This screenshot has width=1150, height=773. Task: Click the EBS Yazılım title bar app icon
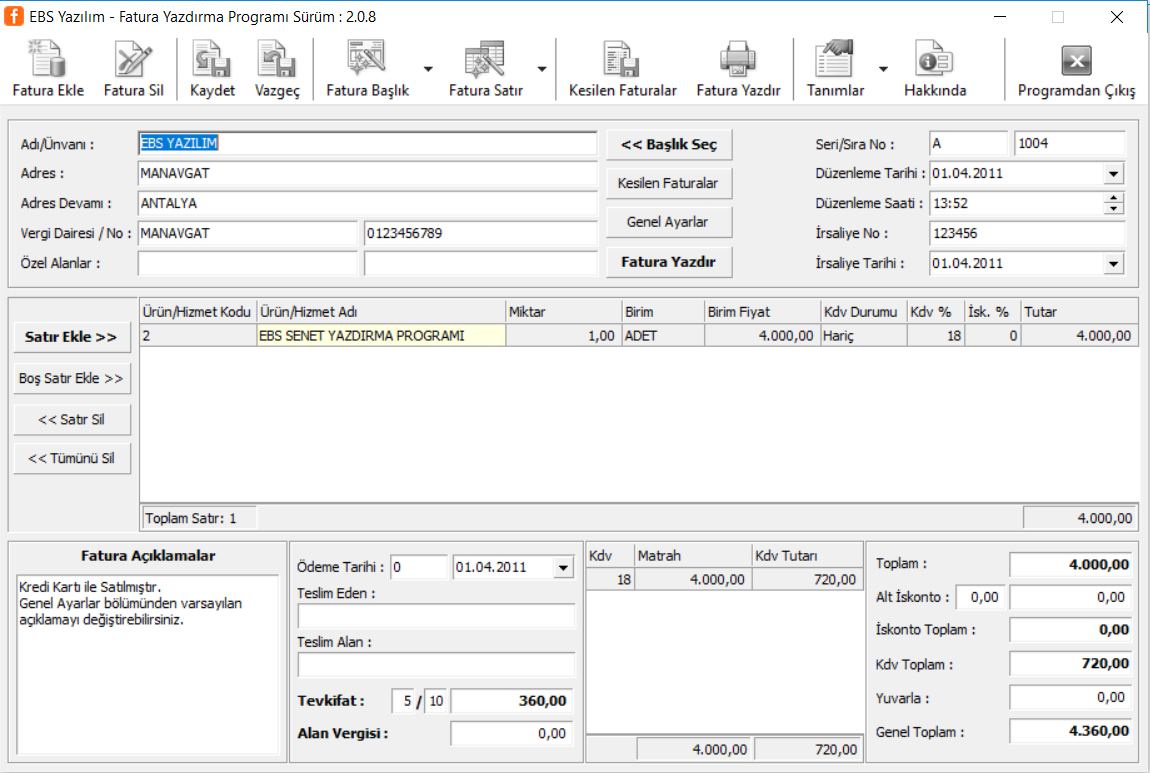pyautogui.click(x=14, y=16)
